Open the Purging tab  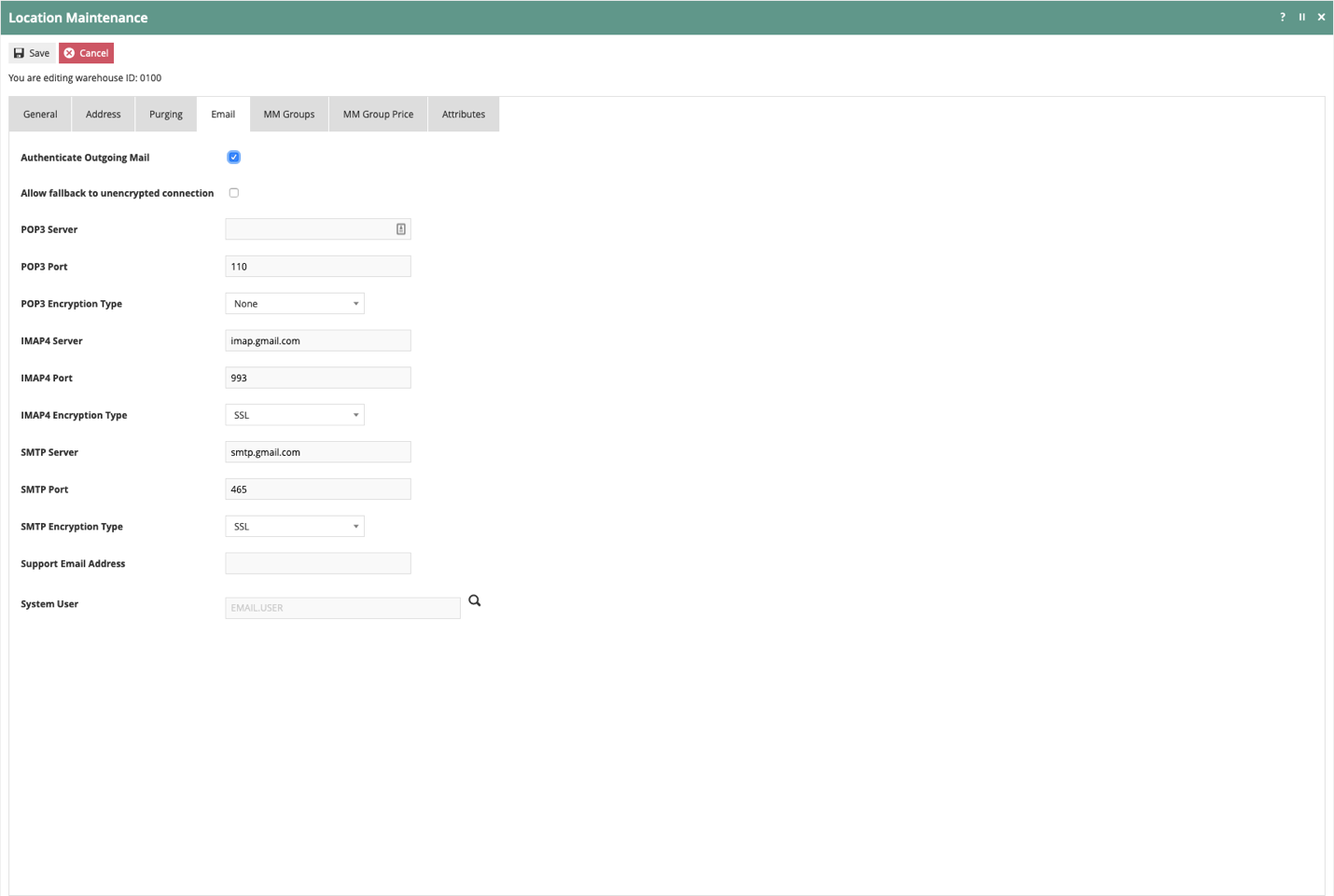pos(166,114)
